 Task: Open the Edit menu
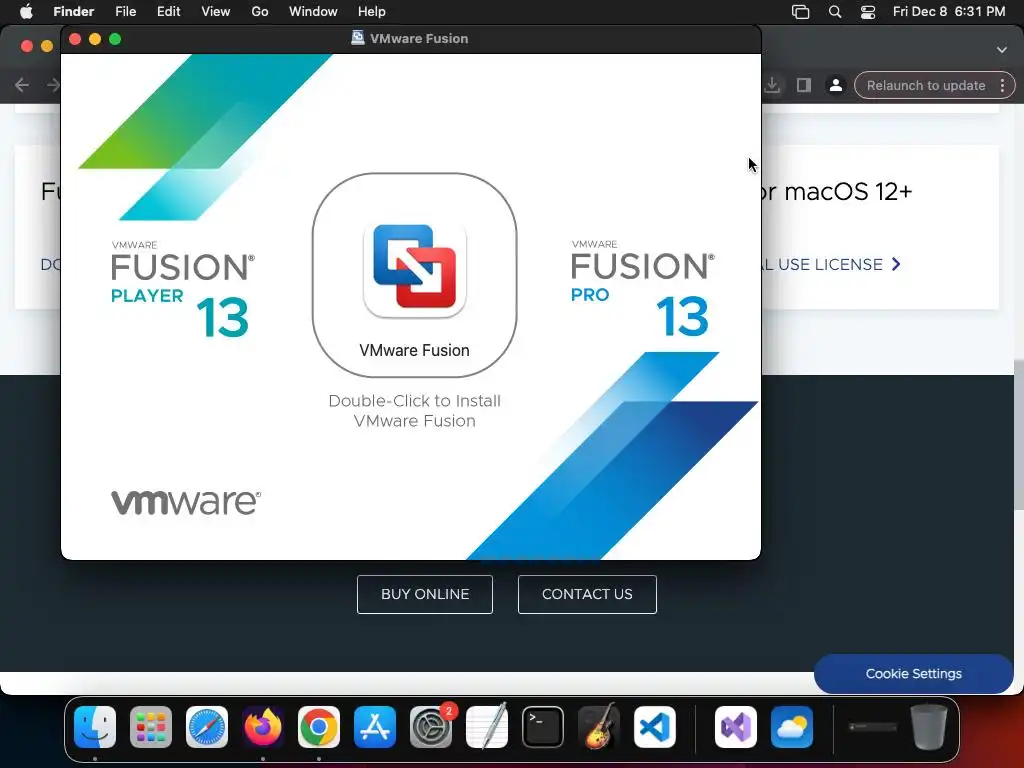[x=168, y=11]
